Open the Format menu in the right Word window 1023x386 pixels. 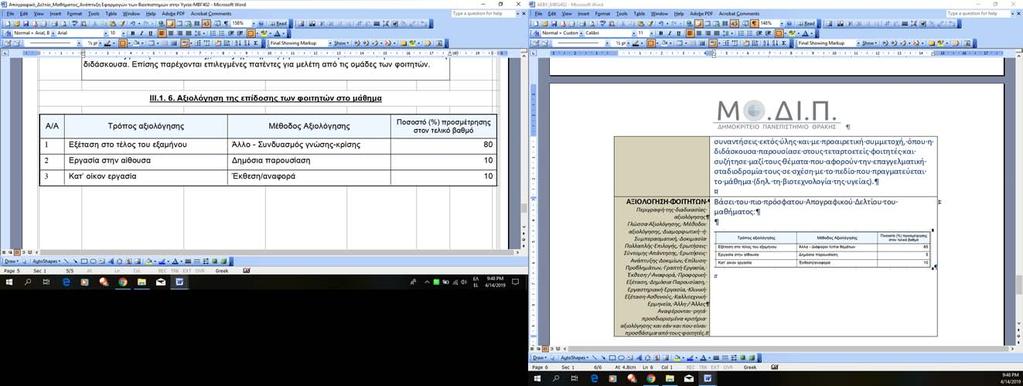[603, 14]
